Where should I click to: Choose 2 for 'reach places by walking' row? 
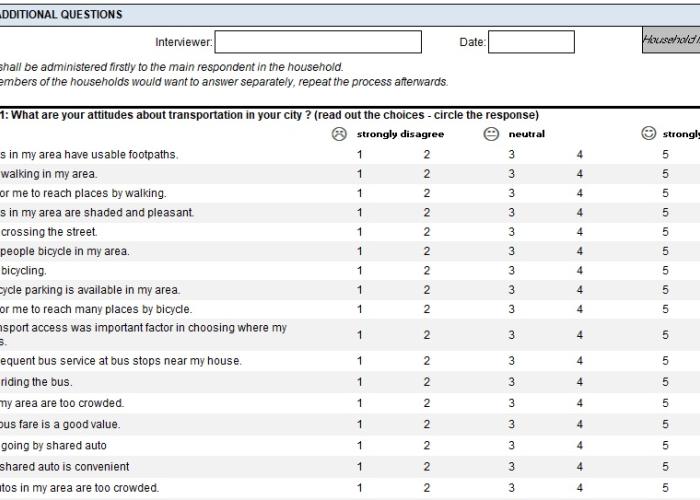tap(427, 193)
